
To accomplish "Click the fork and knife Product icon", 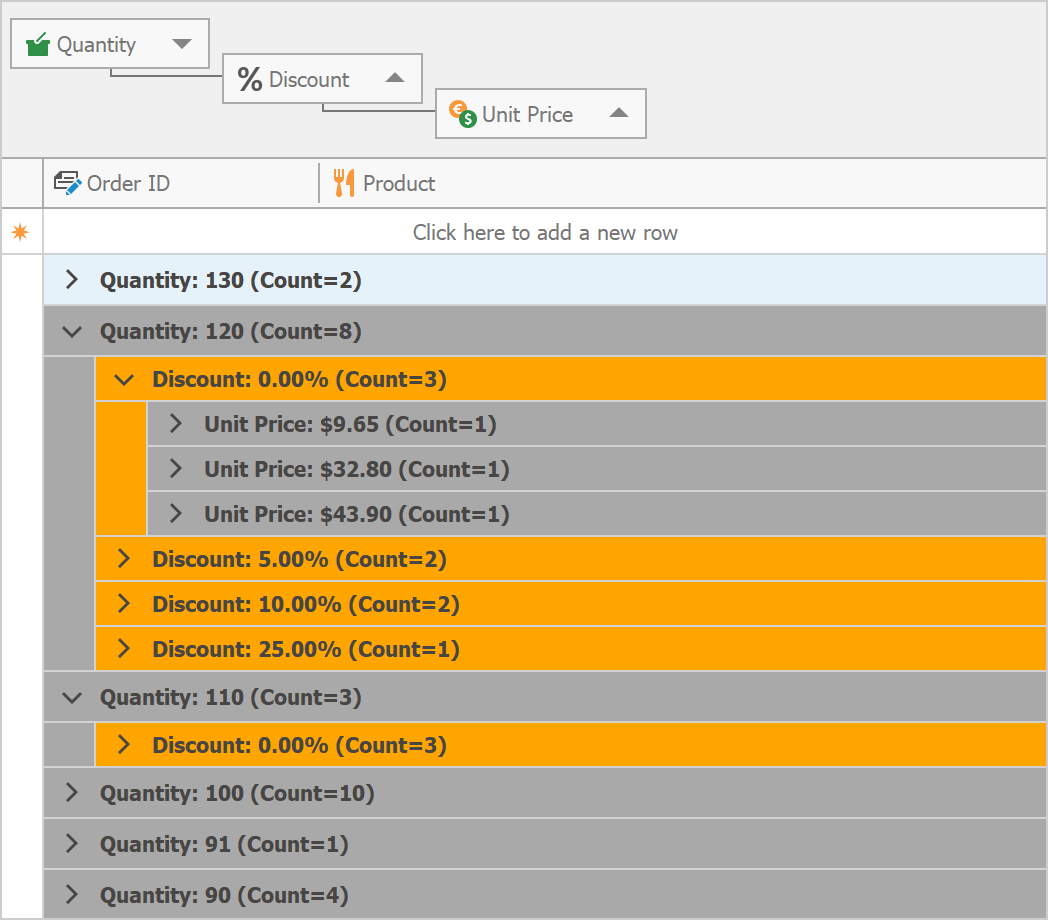I will point(344,183).
